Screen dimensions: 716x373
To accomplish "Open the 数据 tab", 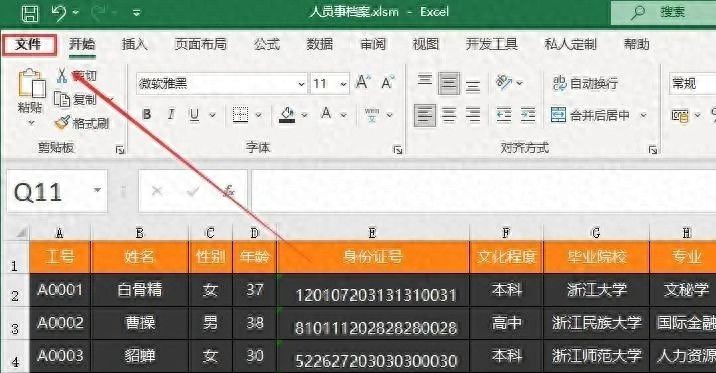I will 320,44.
